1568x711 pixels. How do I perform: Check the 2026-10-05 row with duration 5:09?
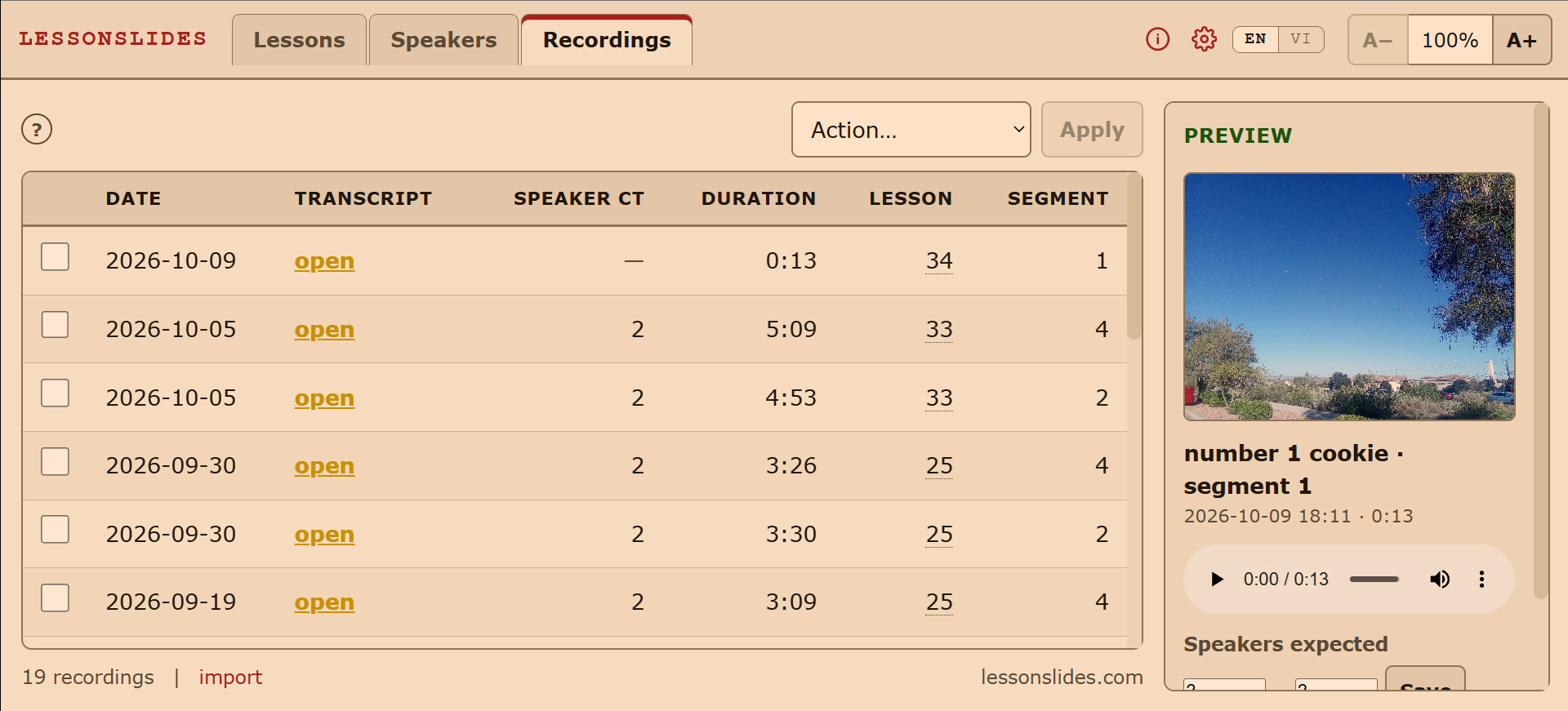[55, 325]
